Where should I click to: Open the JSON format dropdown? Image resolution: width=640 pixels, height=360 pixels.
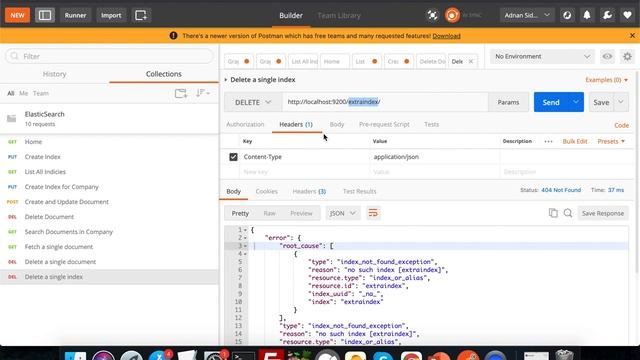point(343,213)
